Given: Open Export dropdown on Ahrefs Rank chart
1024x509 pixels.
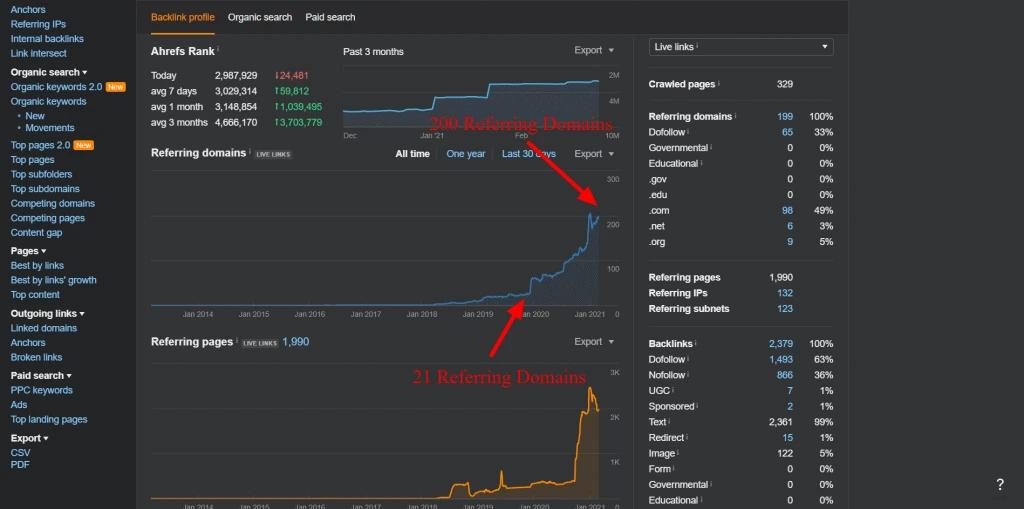Looking at the screenshot, I should [594, 50].
